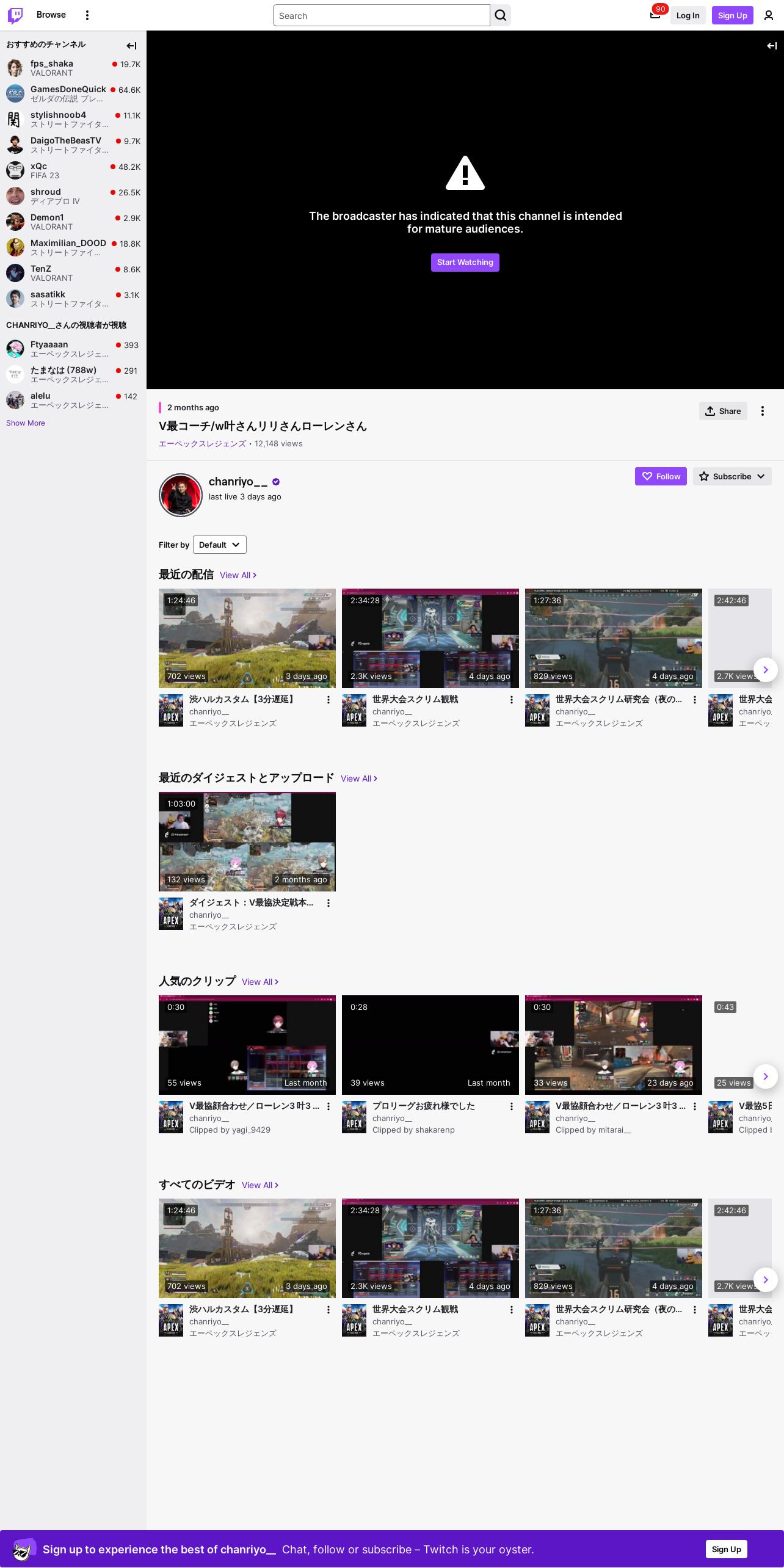Open options for プロリーグお疲れ様でした clip
Viewport: 784px width, 1568px height.
(512, 1106)
